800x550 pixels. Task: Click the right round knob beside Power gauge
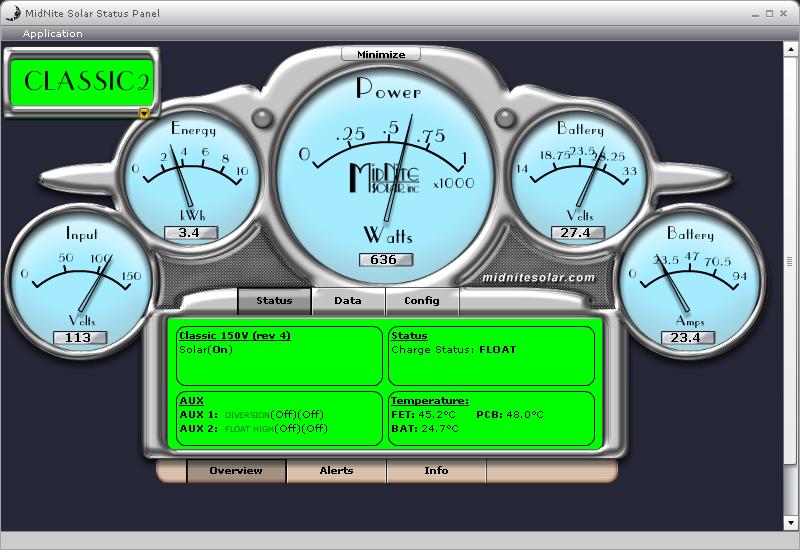(505, 118)
